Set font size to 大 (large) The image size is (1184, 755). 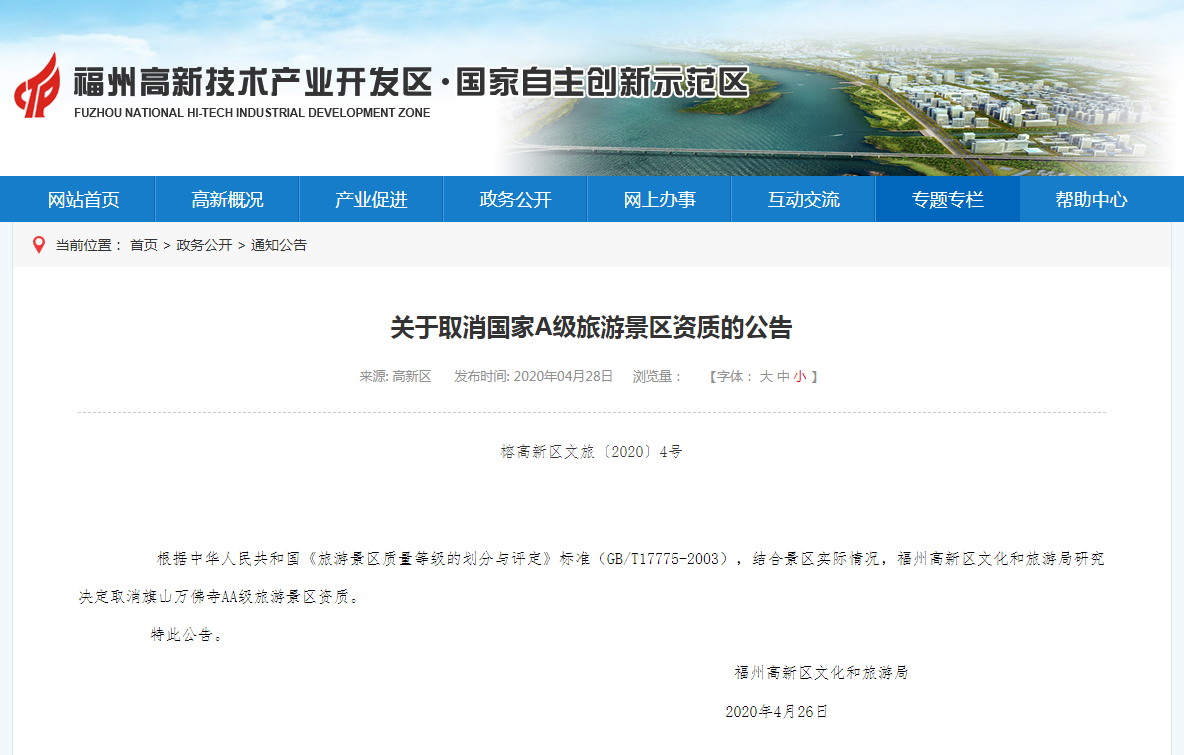[766, 377]
